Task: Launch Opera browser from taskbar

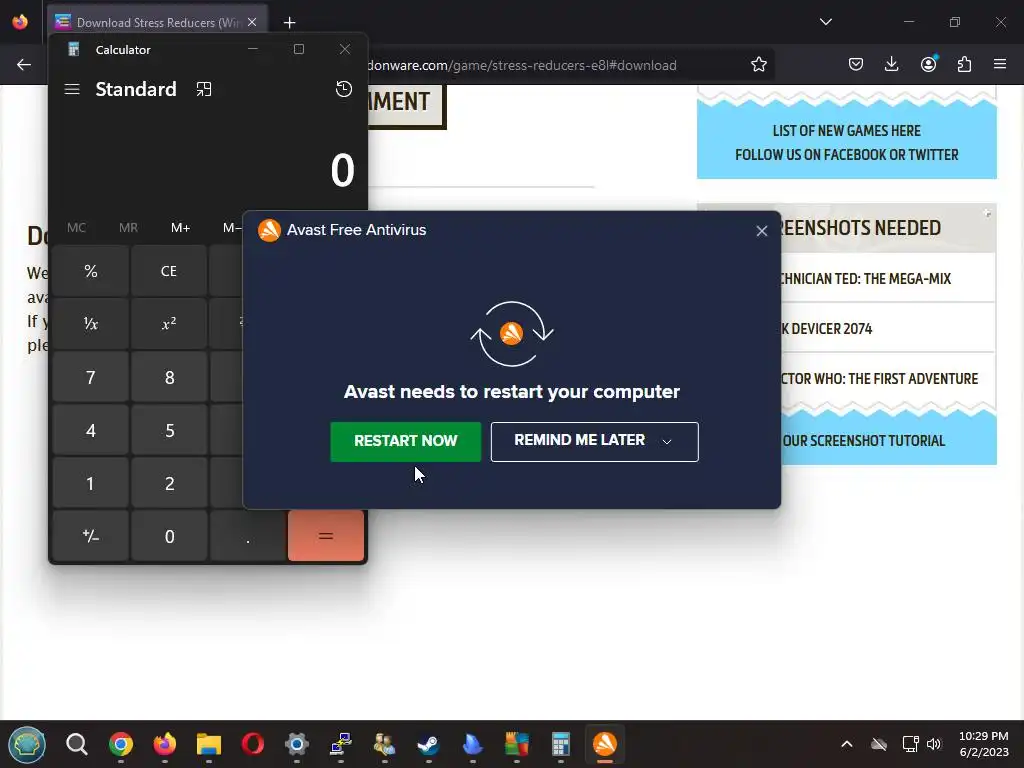Action: click(253, 744)
